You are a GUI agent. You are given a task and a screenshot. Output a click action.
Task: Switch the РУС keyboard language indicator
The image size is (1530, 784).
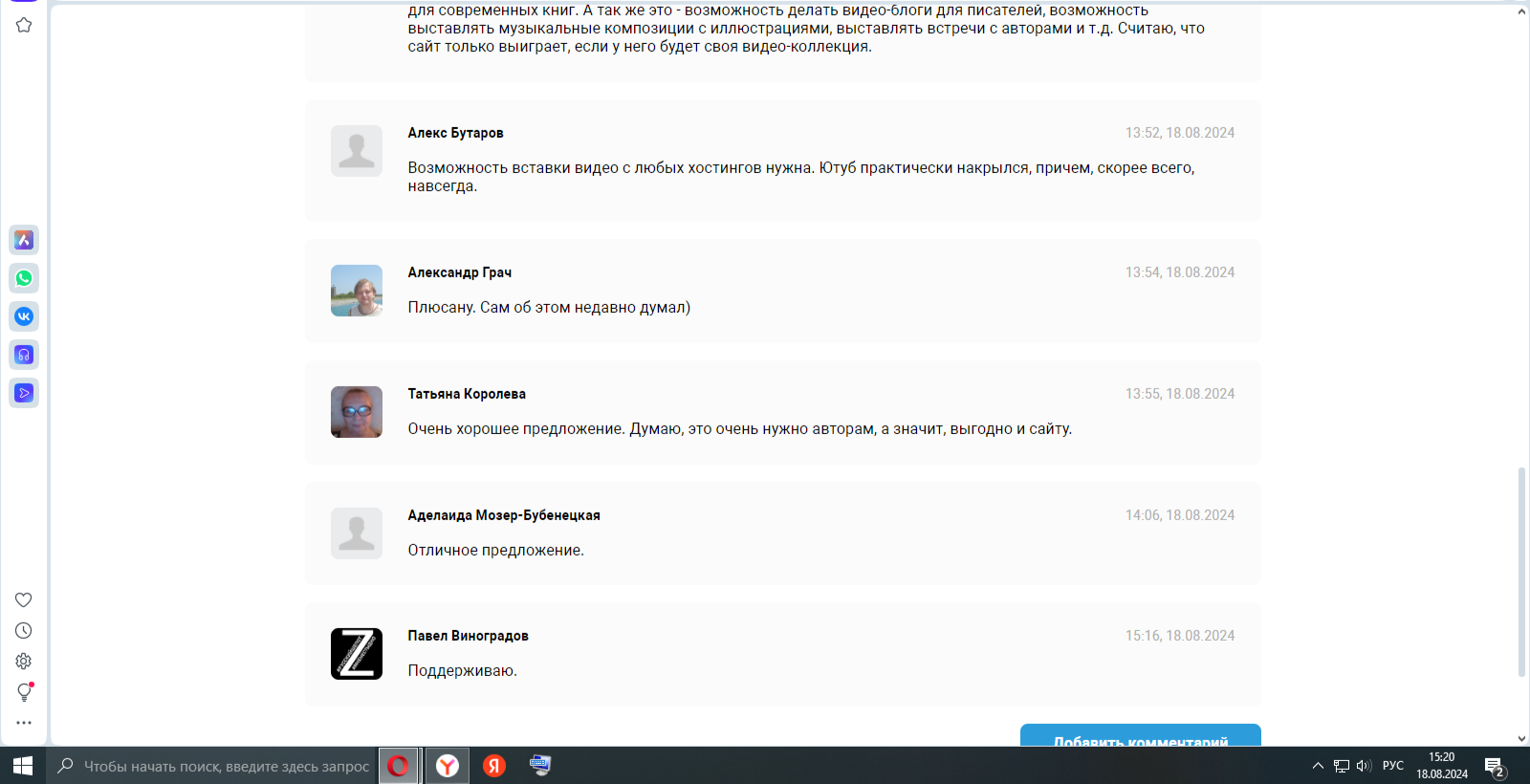coord(1393,766)
